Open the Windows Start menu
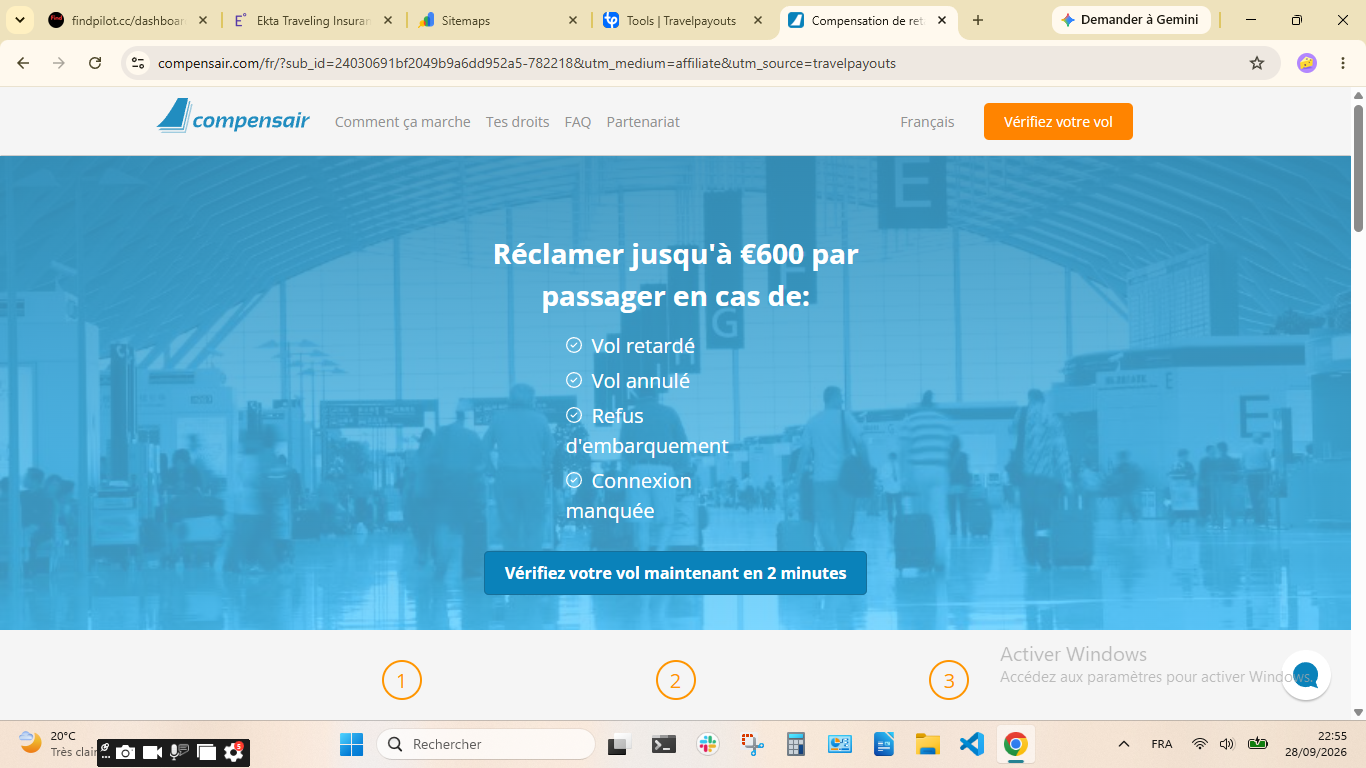The height and width of the screenshot is (768, 1366). point(352,744)
